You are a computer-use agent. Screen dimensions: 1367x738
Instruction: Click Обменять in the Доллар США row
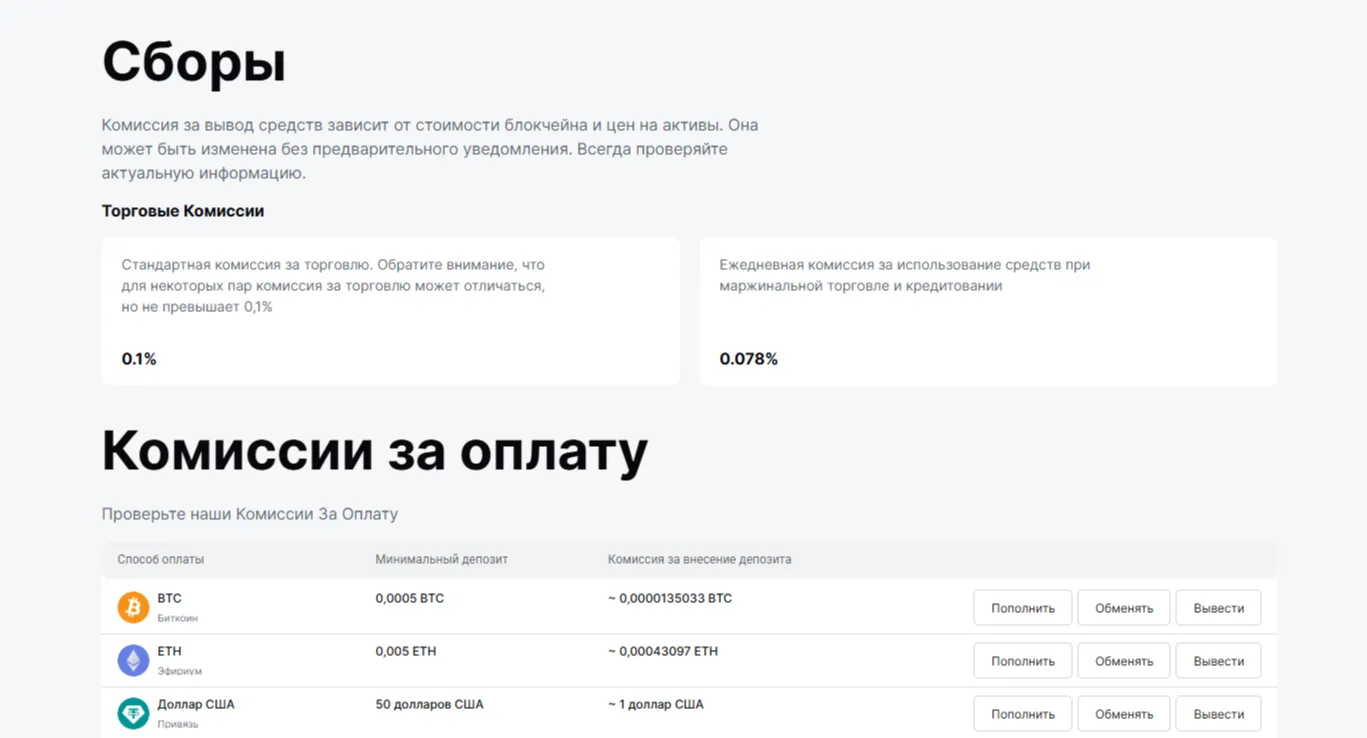coord(1123,714)
